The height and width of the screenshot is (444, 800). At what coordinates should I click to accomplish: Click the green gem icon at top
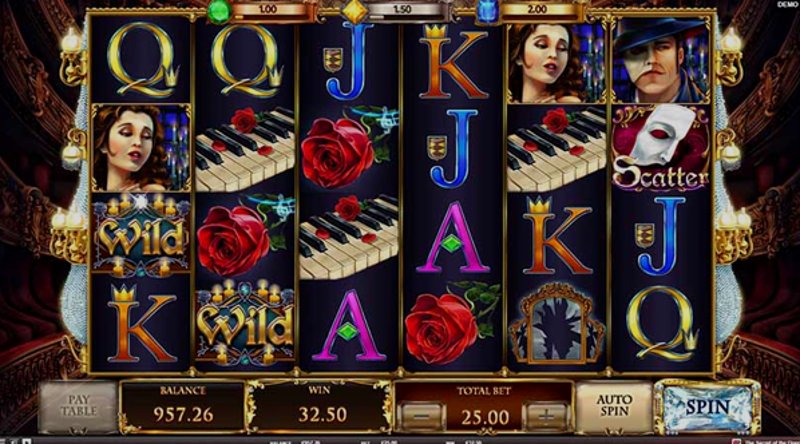coord(219,11)
